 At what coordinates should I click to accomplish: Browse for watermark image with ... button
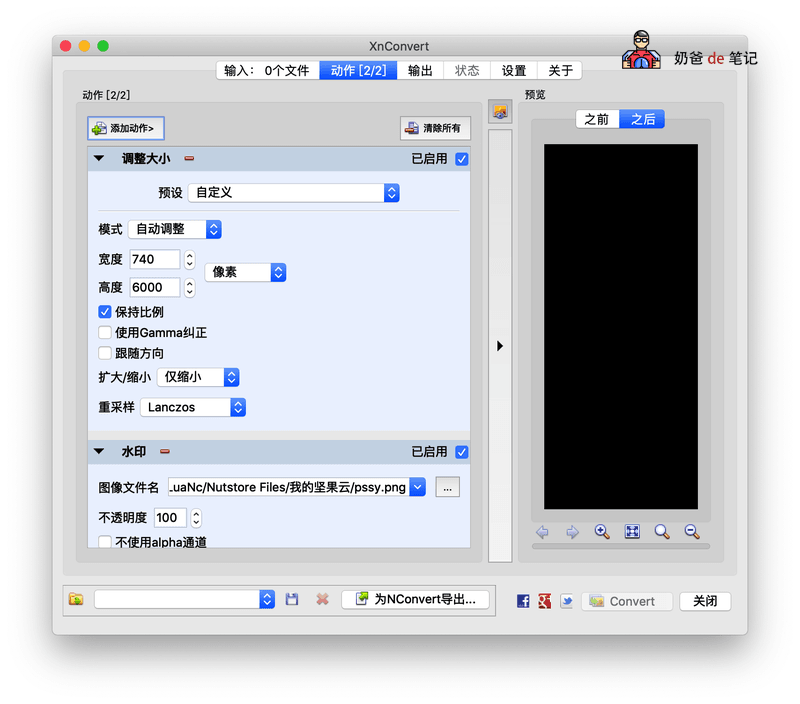447,487
